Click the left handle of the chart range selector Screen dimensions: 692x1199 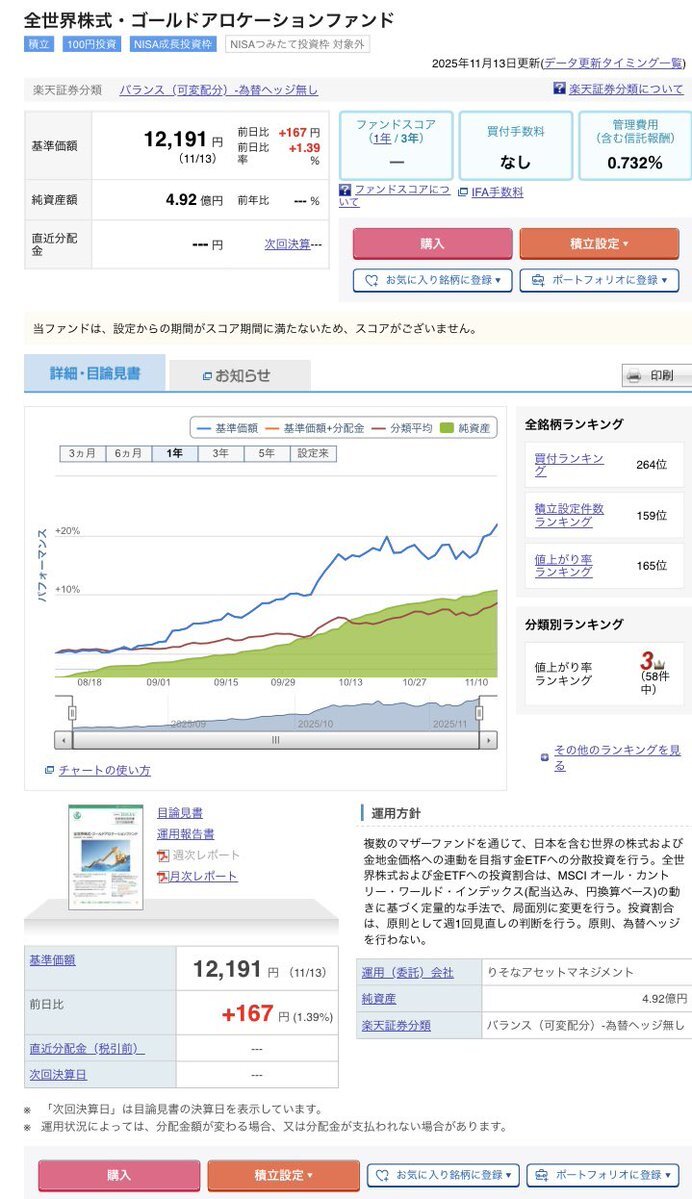pos(72,713)
